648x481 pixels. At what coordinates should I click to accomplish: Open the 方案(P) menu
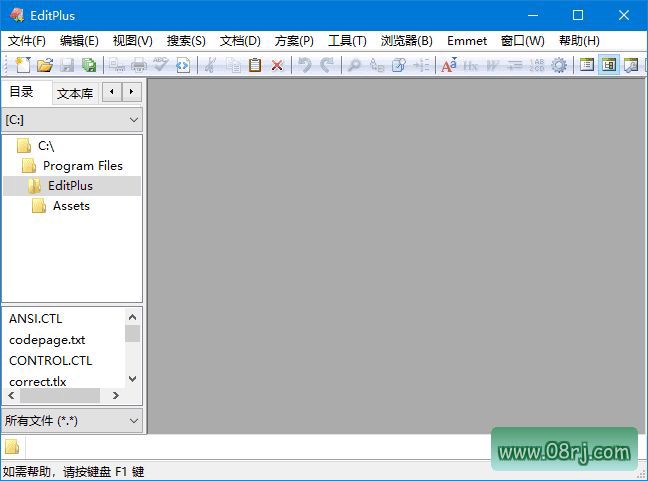tap(294, 41)
